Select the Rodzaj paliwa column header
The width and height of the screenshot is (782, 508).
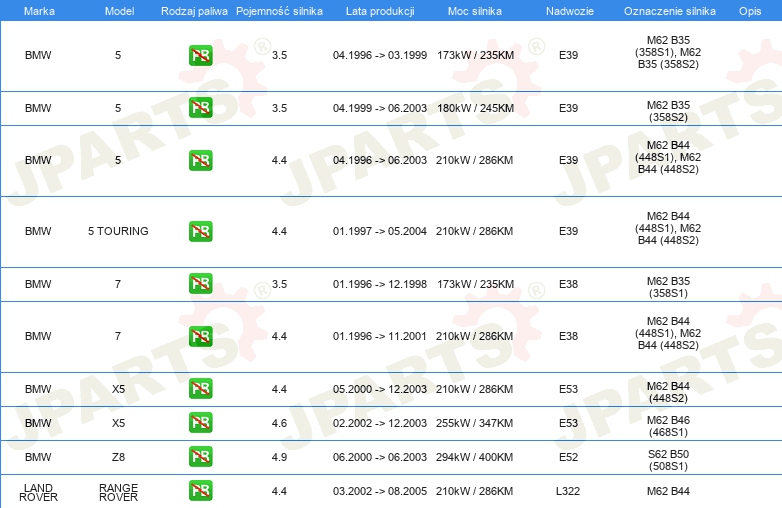pos(194,10)
